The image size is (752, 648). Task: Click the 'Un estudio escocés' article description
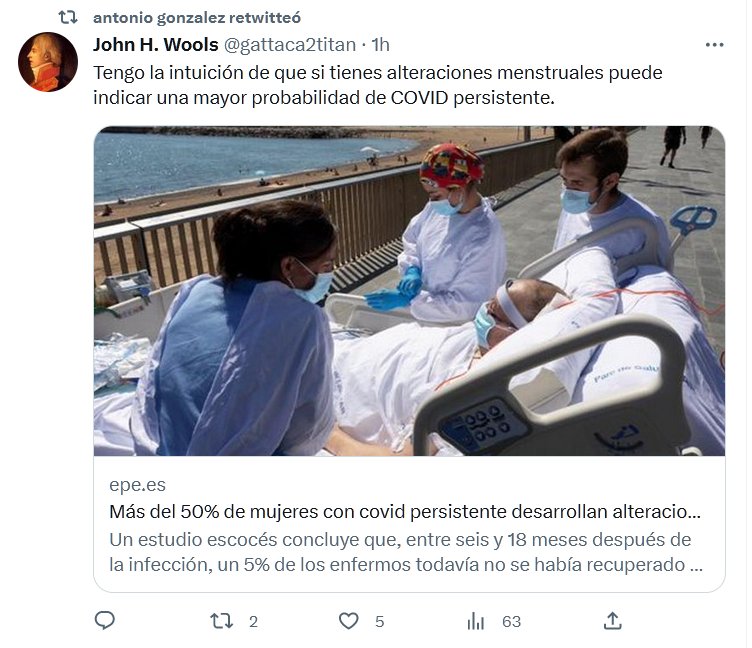click(x=406, y=552)
